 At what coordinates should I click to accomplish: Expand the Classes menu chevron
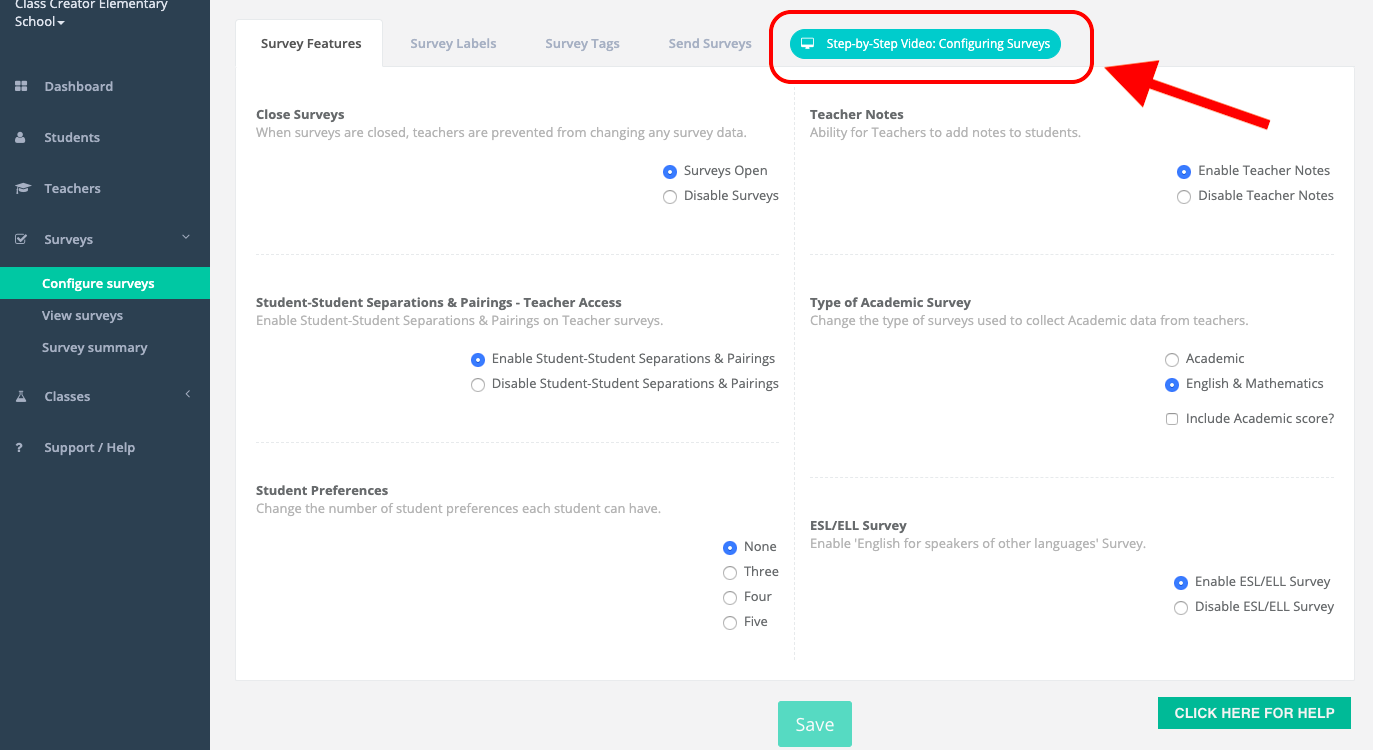coord(187,395)
